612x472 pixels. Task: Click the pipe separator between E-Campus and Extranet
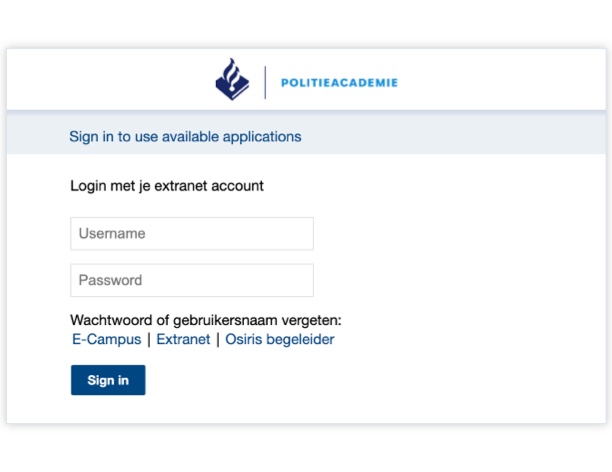pos(149,340)
